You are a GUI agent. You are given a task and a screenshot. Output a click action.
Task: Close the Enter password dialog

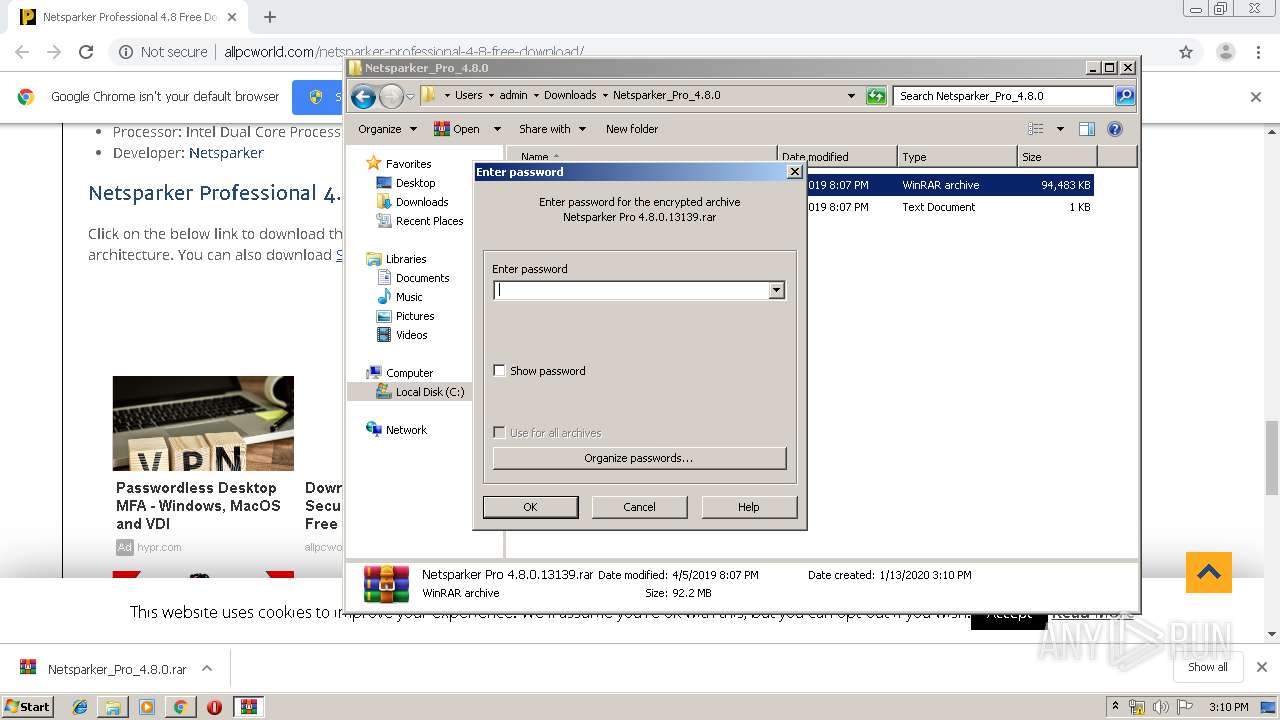click(x=795, y=172)
